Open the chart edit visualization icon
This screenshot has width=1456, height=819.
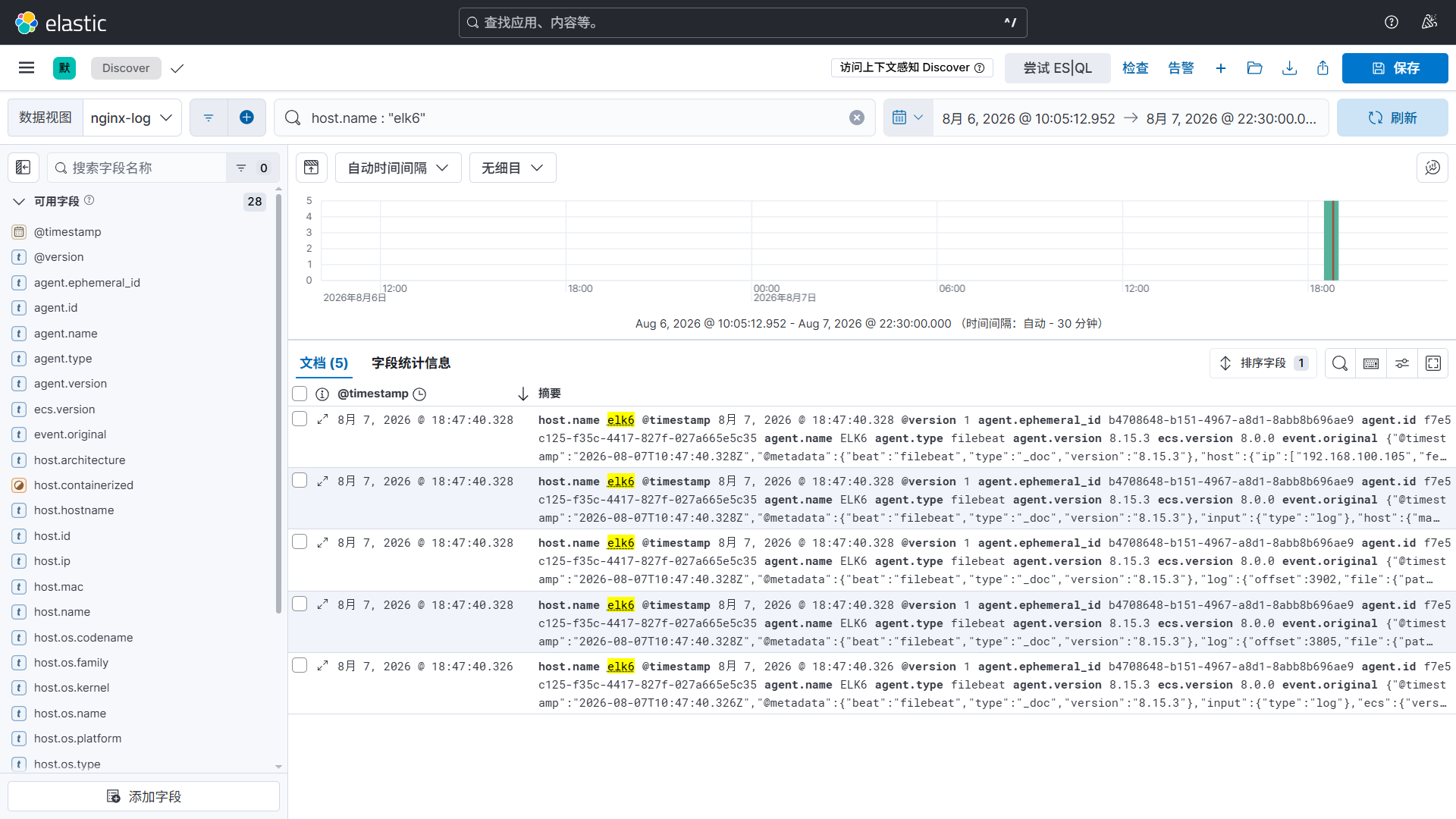pyautogui.click(x=1432, y=168)
